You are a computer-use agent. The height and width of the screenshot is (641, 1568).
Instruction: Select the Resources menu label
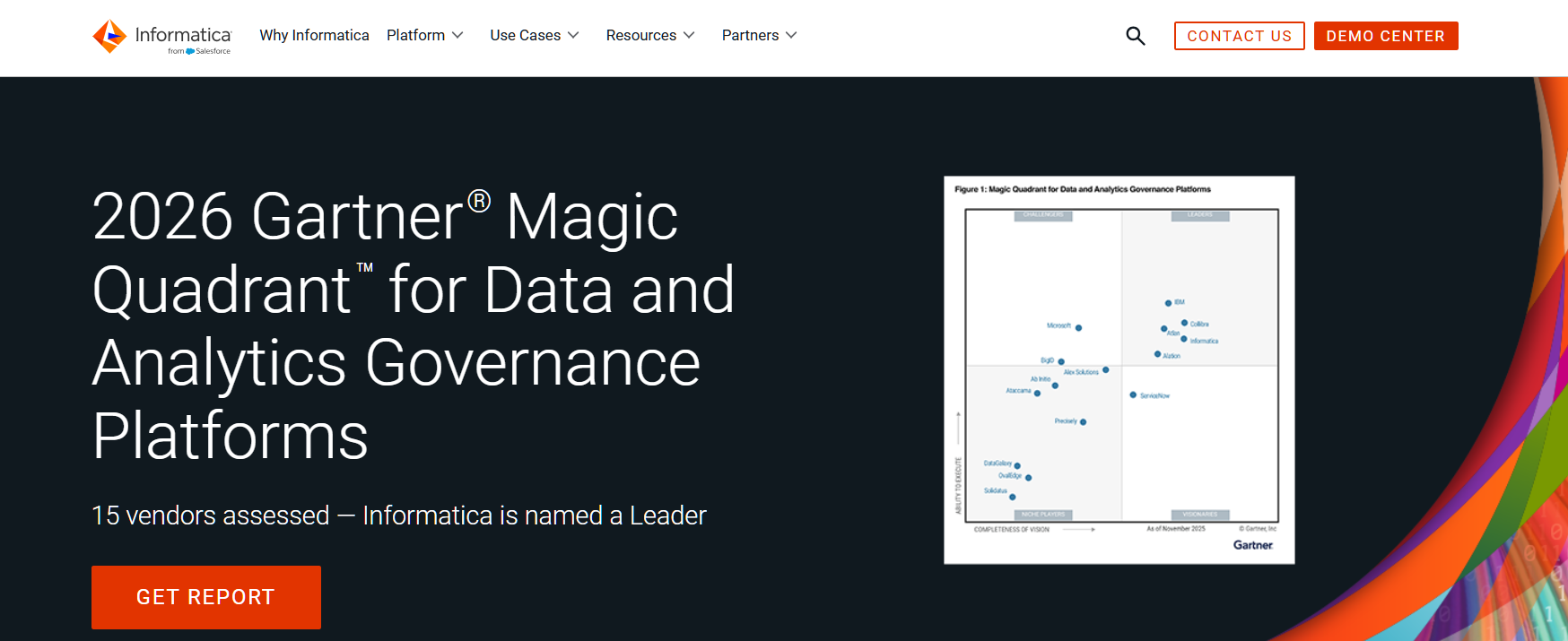click(x=640, y=35)
